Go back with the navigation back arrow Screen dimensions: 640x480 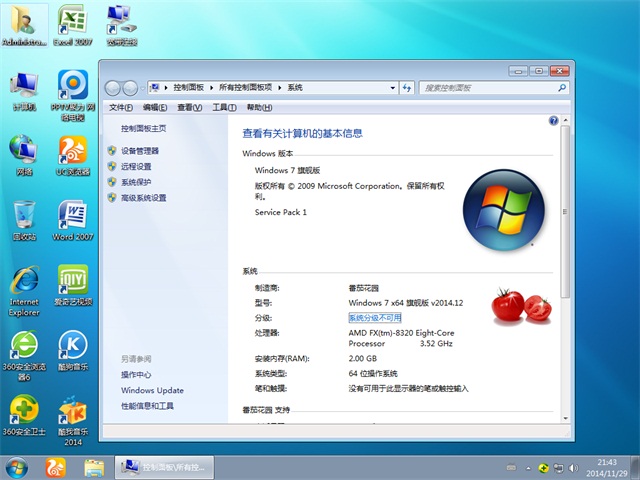pos(113,88)
